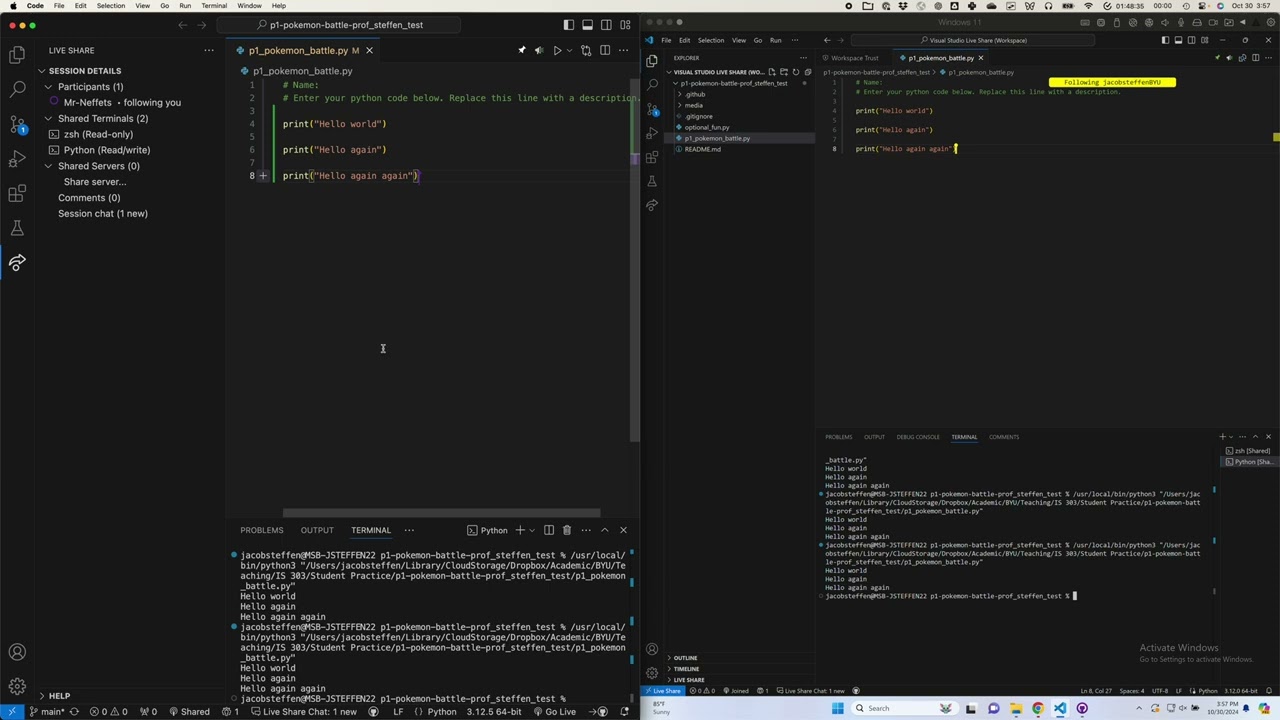Toggle primary sidebar in Windows VS Code title bar
The image size is (1280, 720).
click(1164, 40)
